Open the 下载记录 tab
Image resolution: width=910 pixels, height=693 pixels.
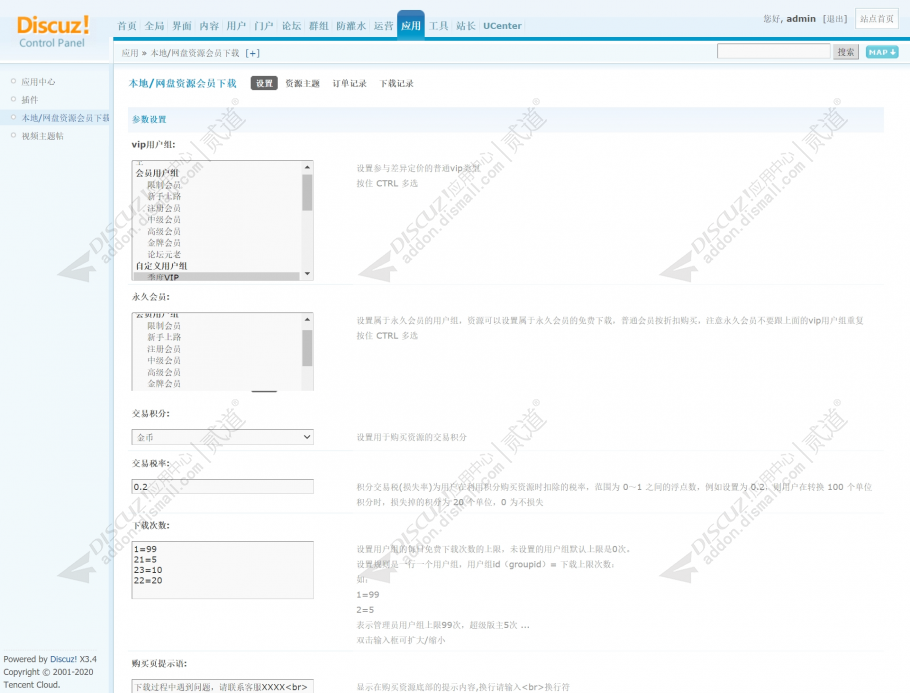(396, 83)
